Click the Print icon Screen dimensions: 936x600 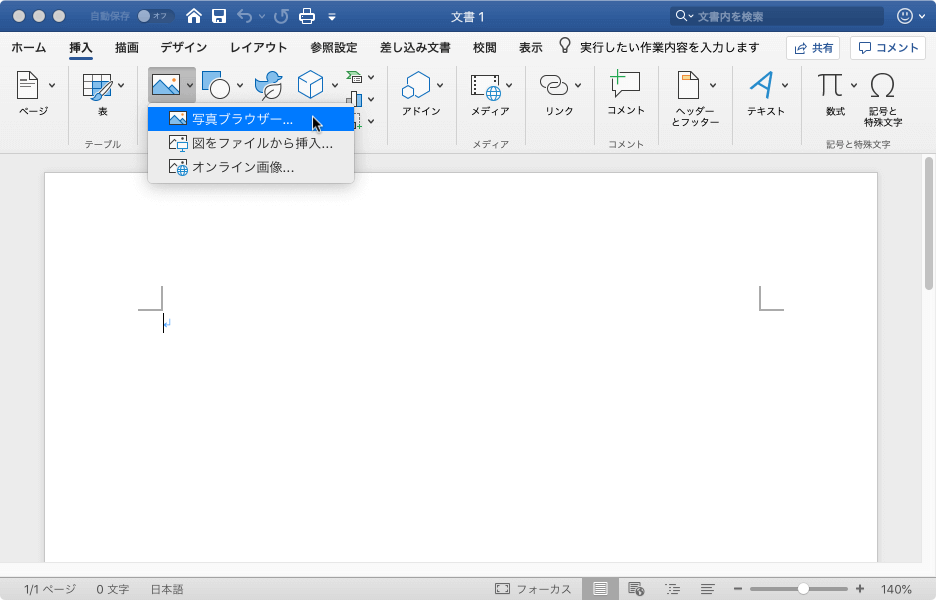pos(307,16)
